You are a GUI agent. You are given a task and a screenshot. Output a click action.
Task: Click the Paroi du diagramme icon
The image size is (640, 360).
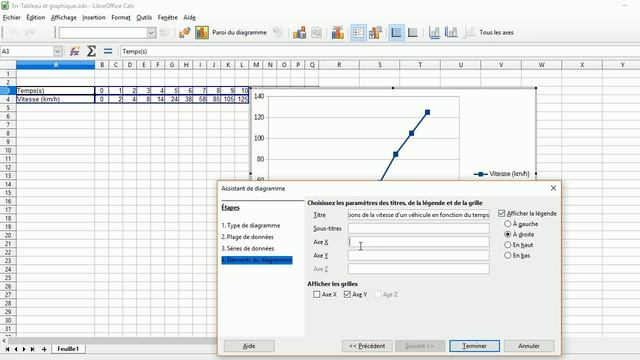[202, 33]
